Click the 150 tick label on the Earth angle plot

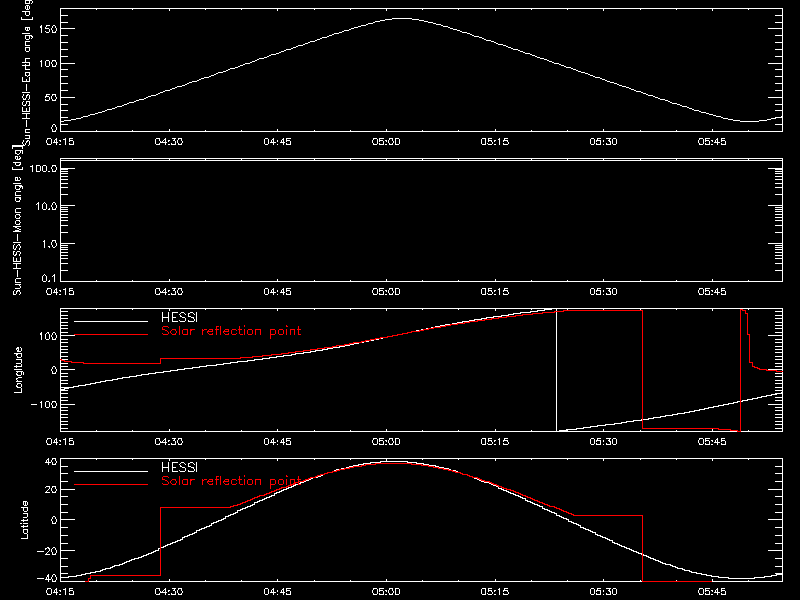coord(47,29)
